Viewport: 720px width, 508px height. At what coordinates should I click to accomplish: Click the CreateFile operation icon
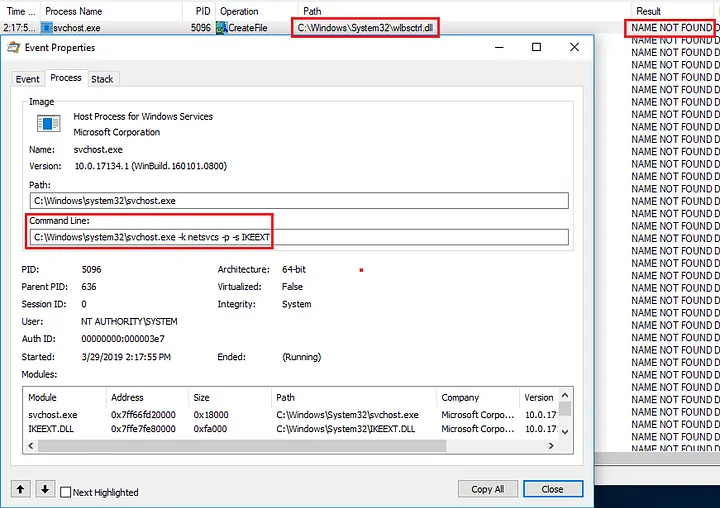point(222,28)
